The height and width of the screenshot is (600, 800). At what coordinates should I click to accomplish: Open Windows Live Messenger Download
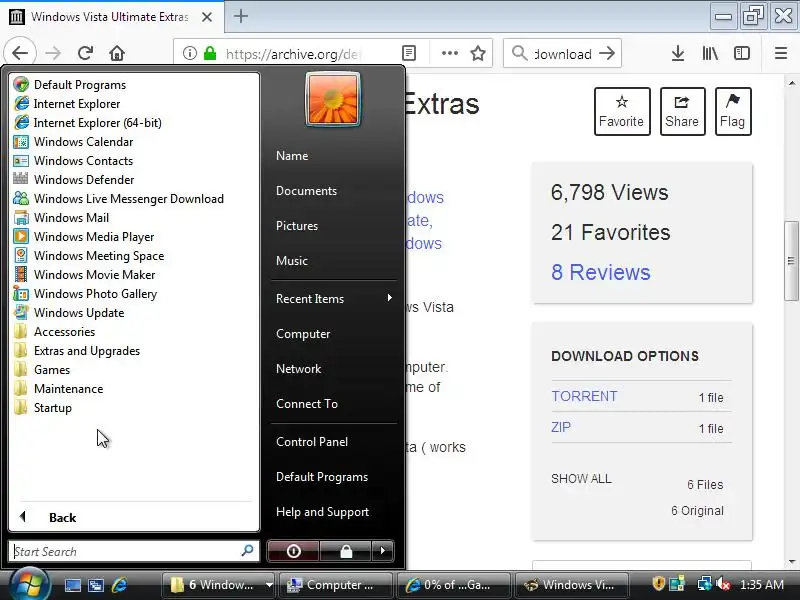pyautogui.click(x=129, y=199)
